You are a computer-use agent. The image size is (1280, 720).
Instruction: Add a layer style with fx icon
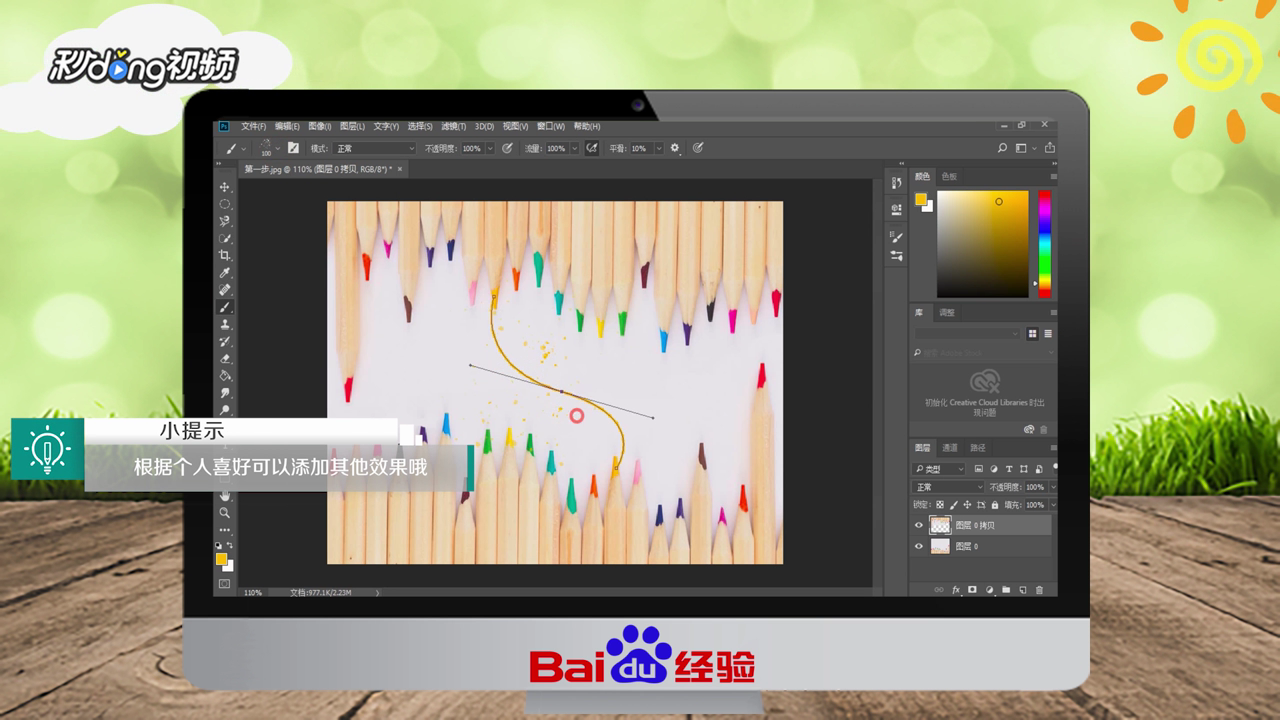pos(956,590)
